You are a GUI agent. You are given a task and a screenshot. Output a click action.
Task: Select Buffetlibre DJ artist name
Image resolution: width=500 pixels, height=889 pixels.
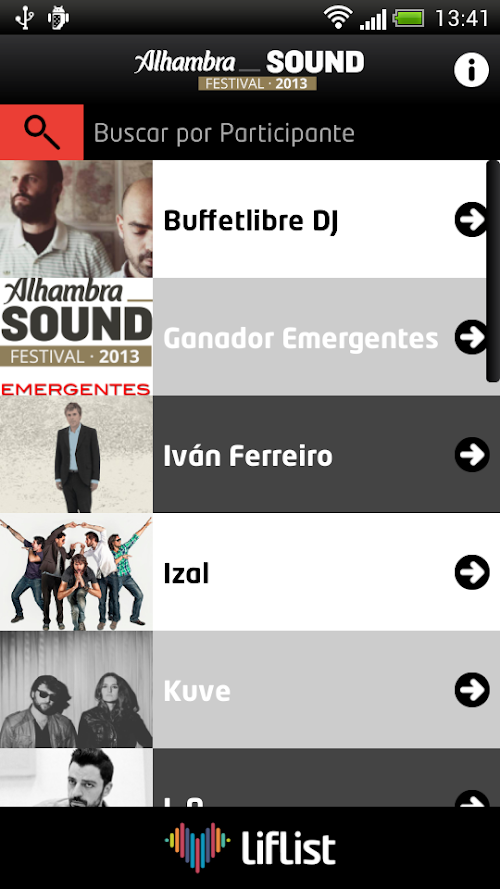coord(251,221)
